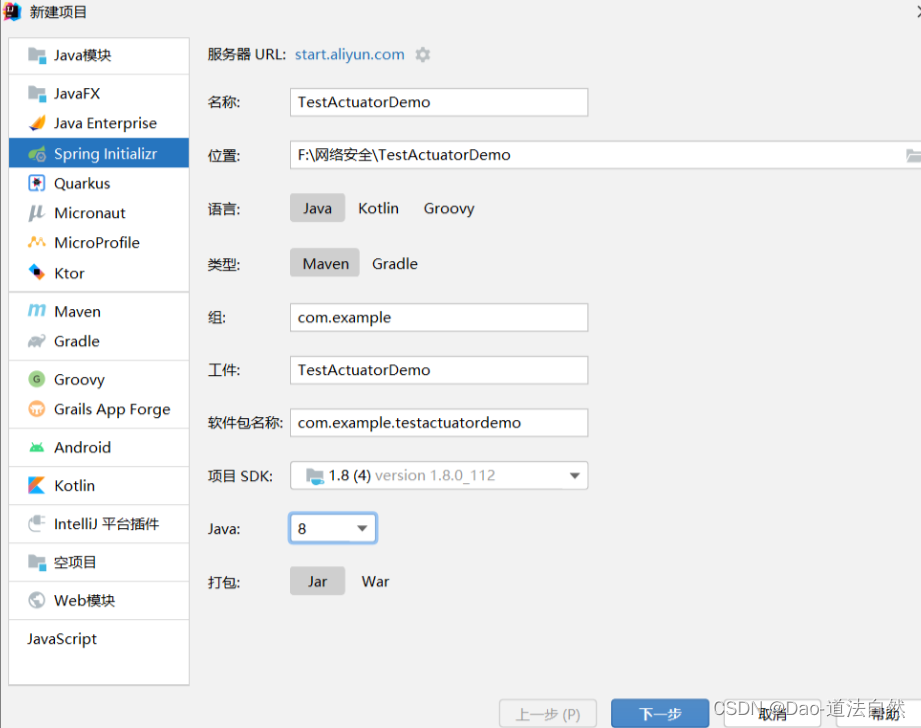921x728 pixels.
Task: Open the Java version dropdown
Action: [x=333, y=528]
